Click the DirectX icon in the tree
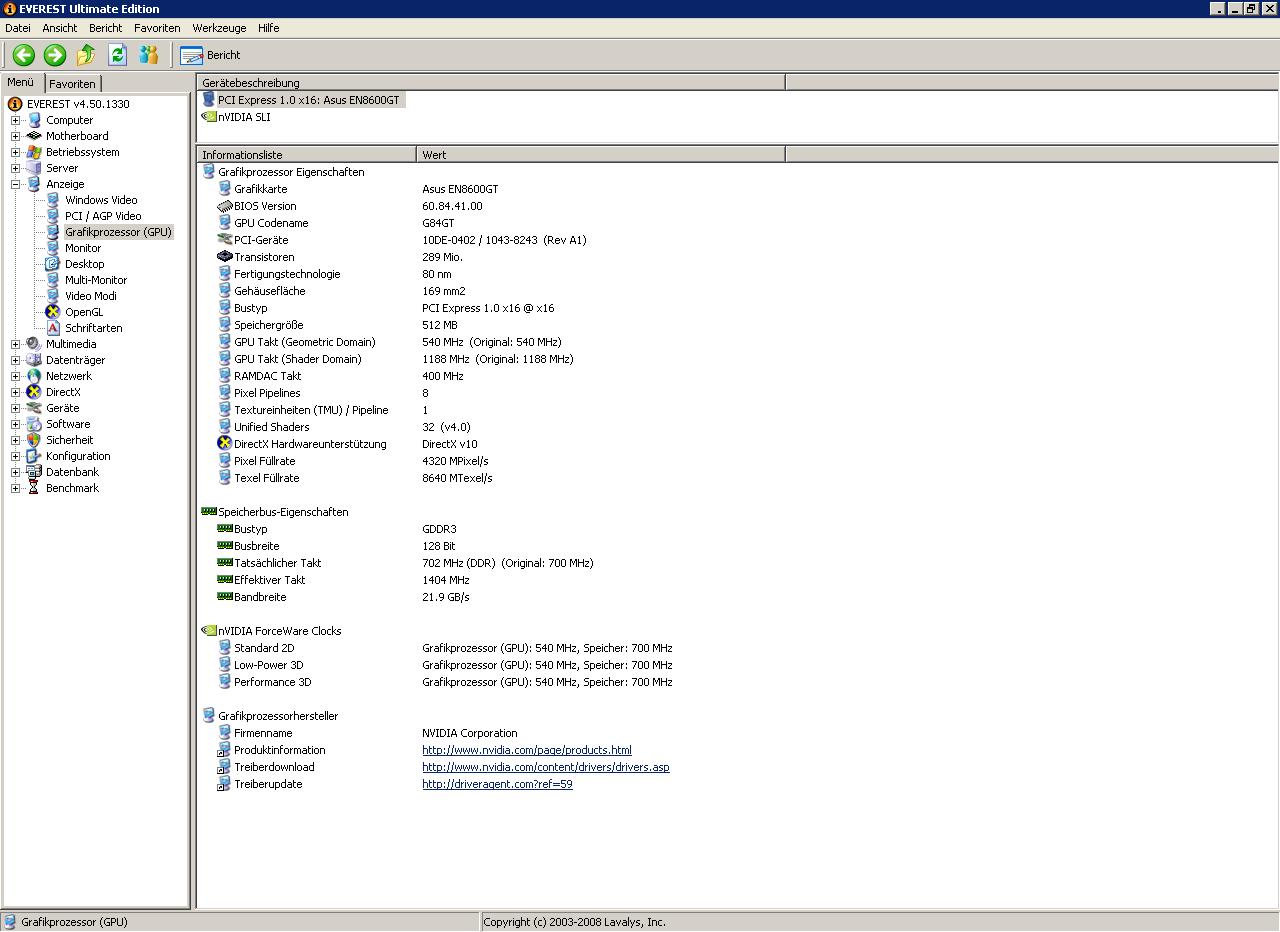The image size is (1280, 932). tap(34, 392)
